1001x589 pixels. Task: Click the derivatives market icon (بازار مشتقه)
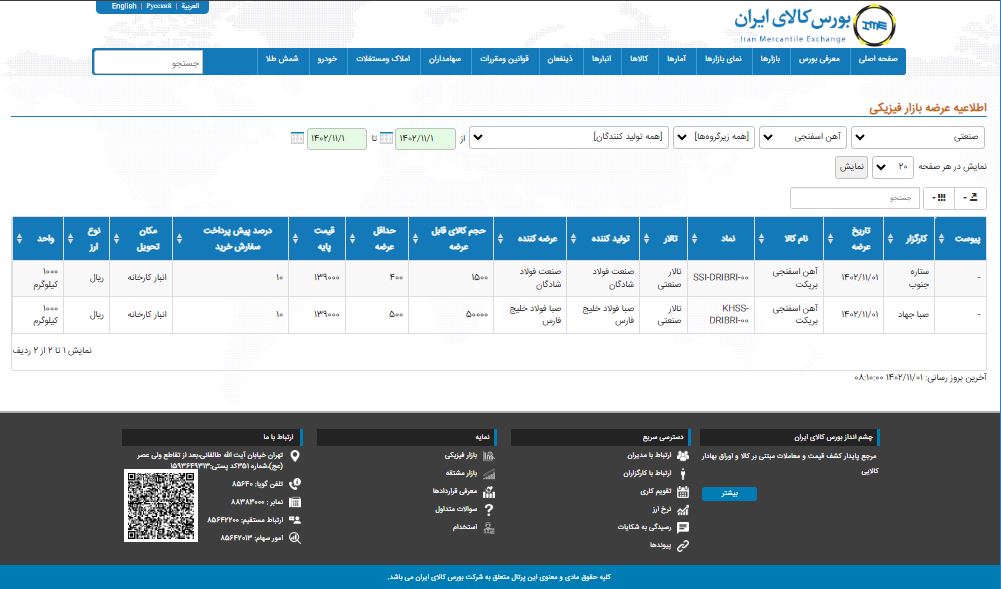(489, 473)
